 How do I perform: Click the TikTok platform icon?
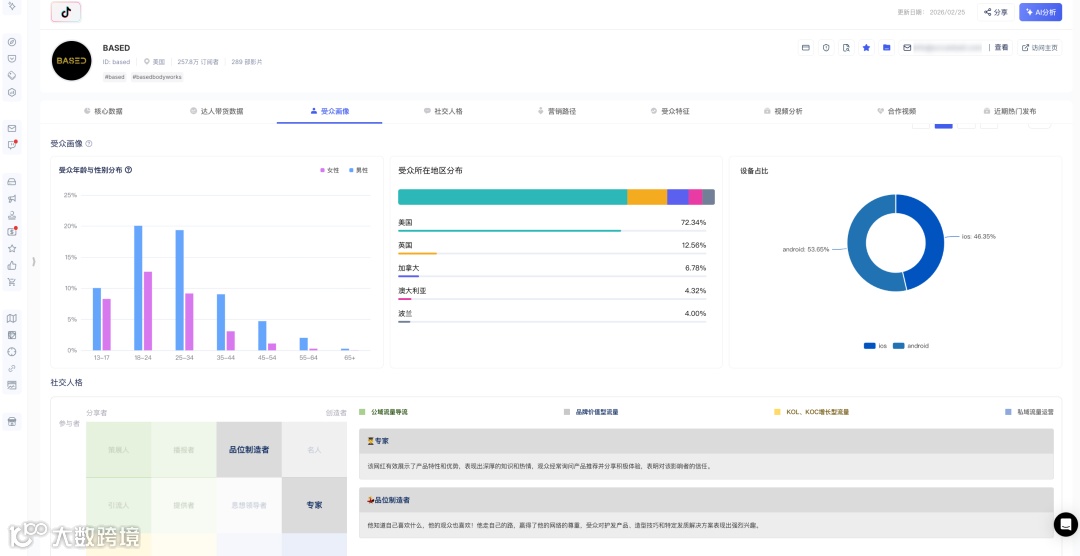tap(66, 12)
